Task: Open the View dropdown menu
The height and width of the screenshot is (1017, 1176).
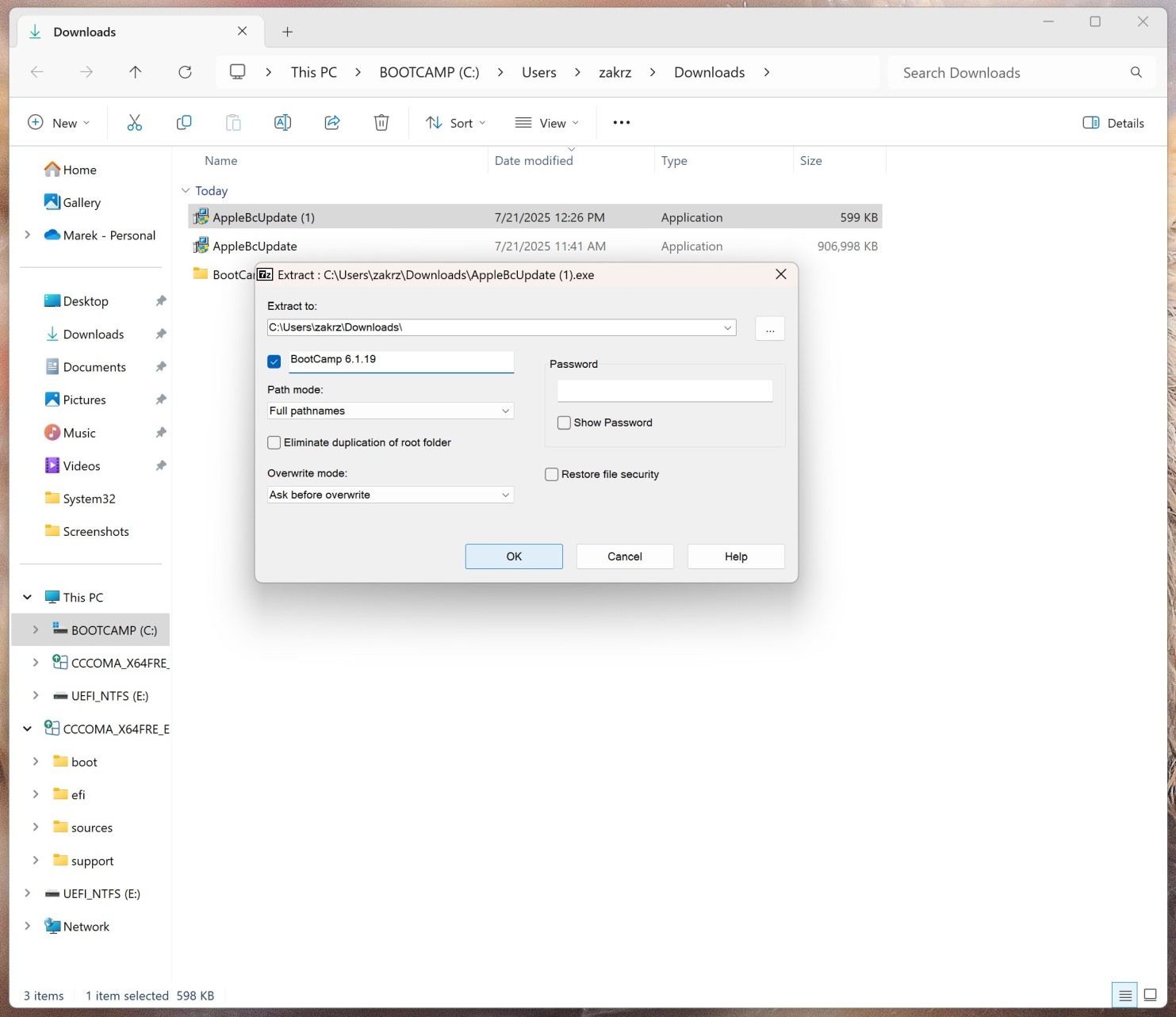Action: coord(547,123)
